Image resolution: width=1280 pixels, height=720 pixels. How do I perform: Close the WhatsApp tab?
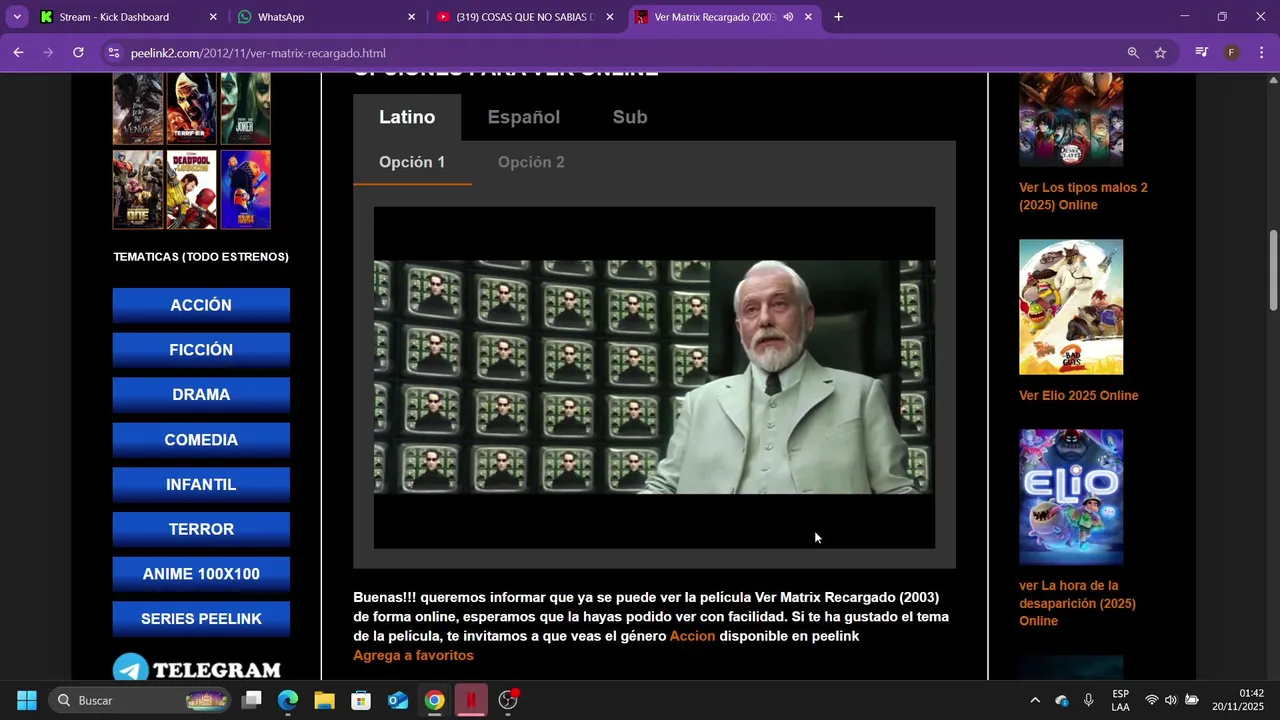[411, 17]
